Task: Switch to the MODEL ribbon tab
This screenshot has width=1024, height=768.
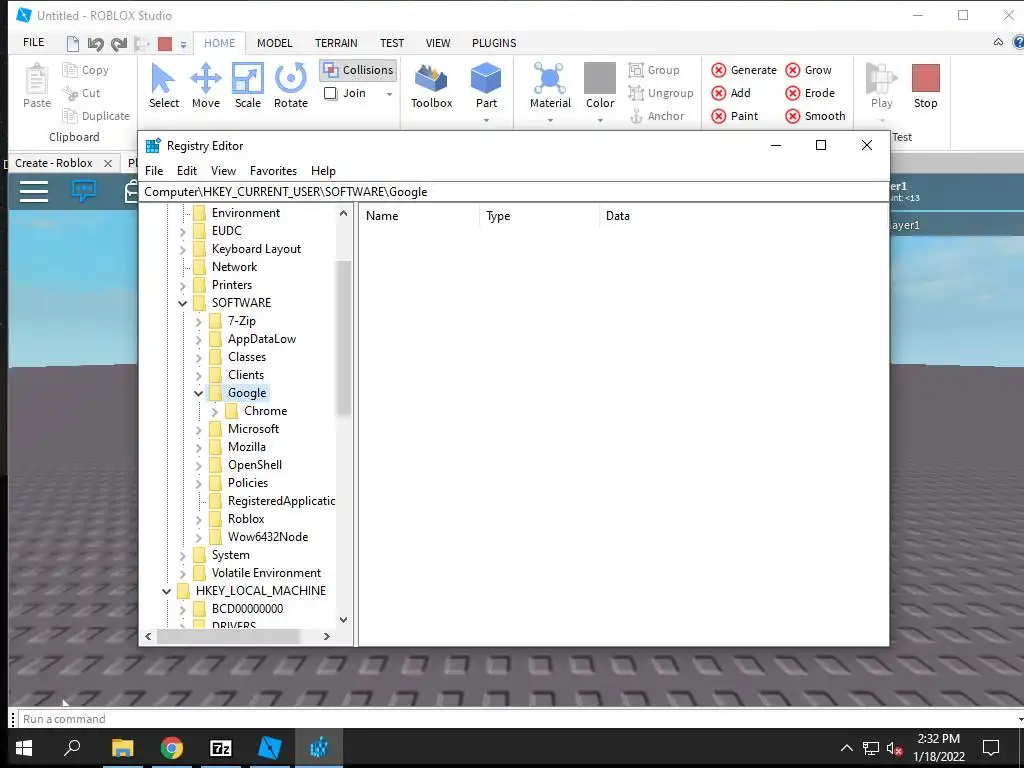Action: [274, 43]
